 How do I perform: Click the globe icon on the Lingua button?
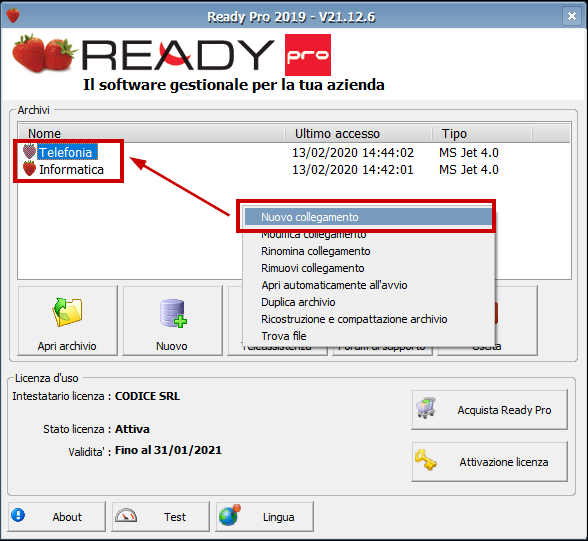coord(230,515)
